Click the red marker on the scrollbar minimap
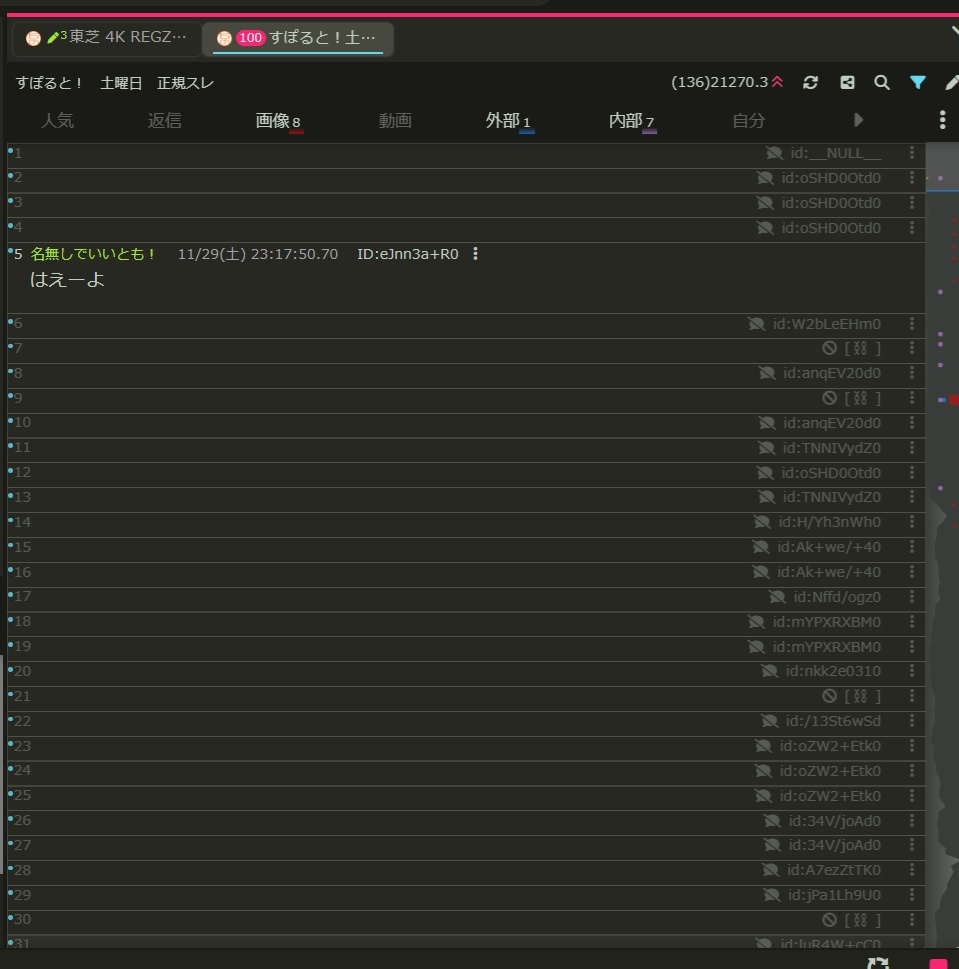 (953, 400)
